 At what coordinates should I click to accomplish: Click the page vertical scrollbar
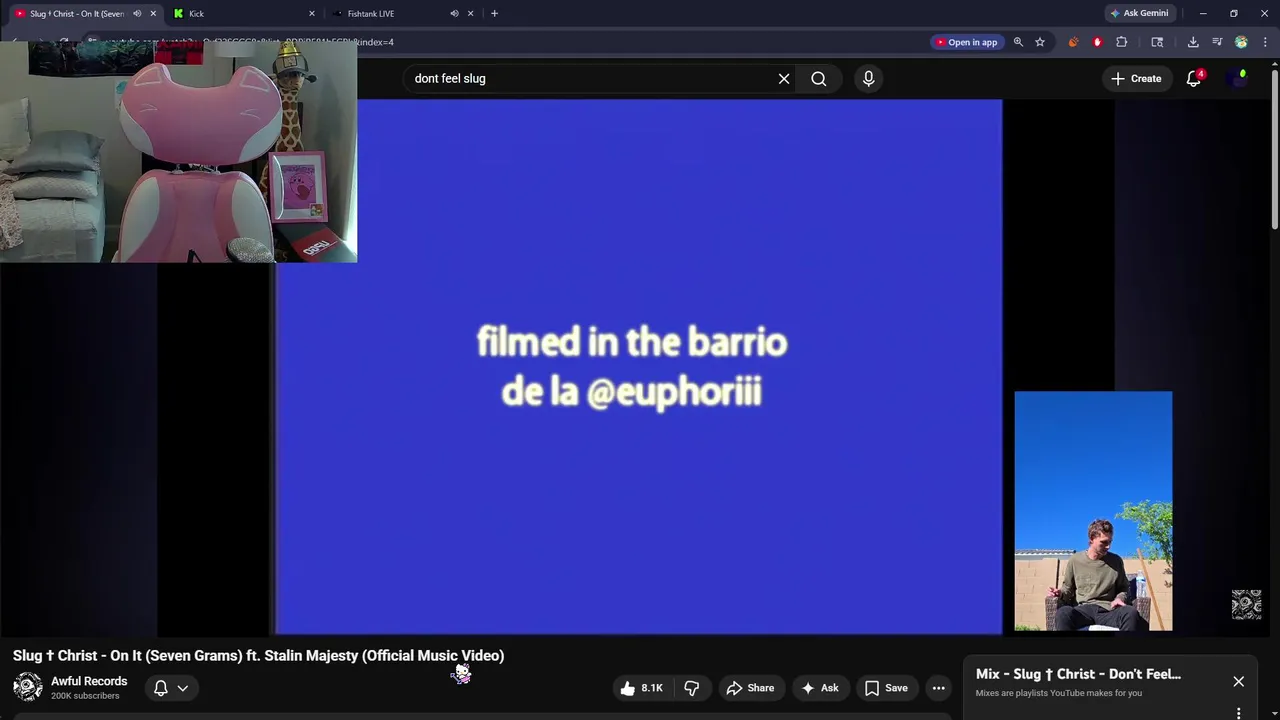point(1274,148)
